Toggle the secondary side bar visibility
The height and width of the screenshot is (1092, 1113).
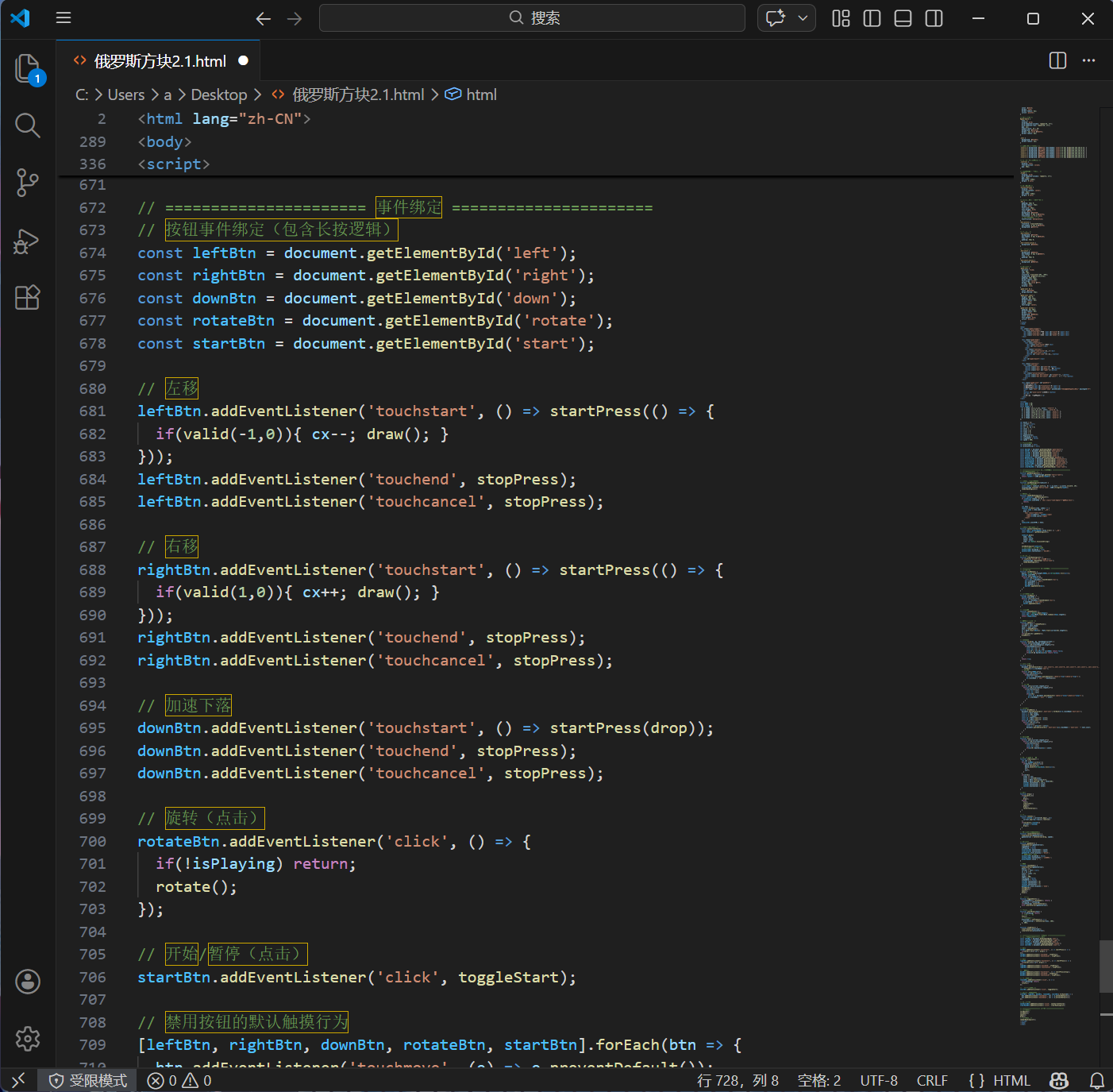(934, 18)
